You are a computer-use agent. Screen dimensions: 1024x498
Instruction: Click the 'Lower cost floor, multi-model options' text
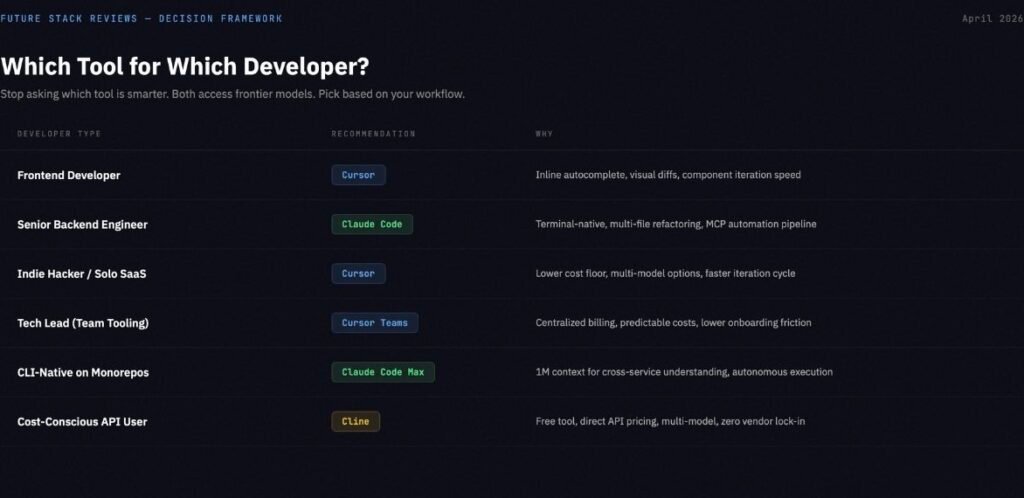pyautogui.click(x=665, y=273)
